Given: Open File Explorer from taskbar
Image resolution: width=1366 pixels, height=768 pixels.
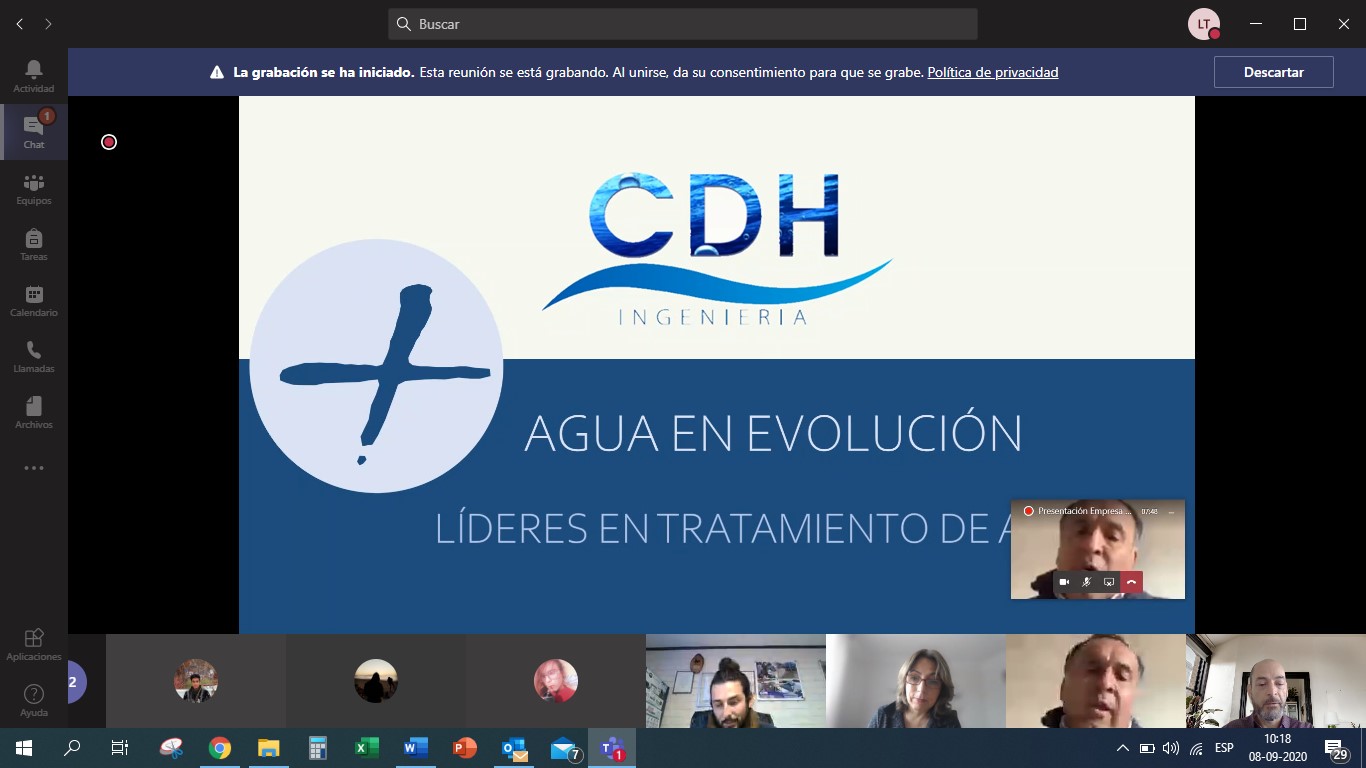Looking at the screenshot, I should [269, 748].
